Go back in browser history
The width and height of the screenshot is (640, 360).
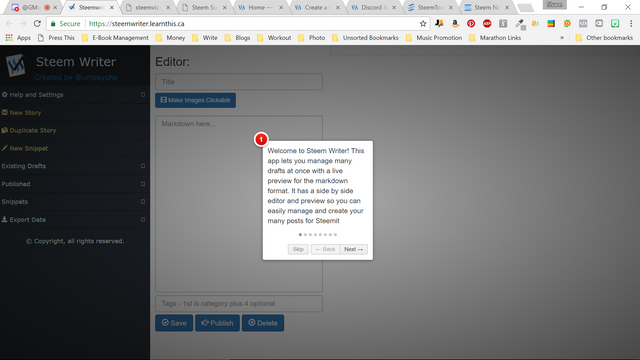click(9, 24)
